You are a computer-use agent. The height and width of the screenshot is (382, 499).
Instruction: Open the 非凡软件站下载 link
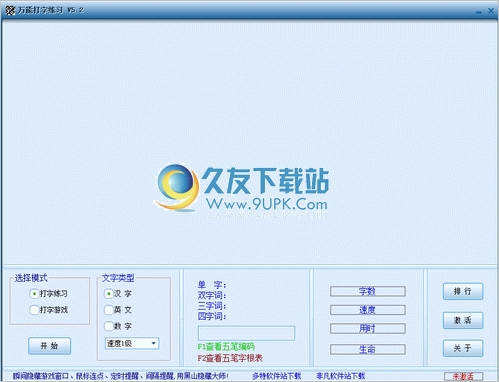coord(341,376)
